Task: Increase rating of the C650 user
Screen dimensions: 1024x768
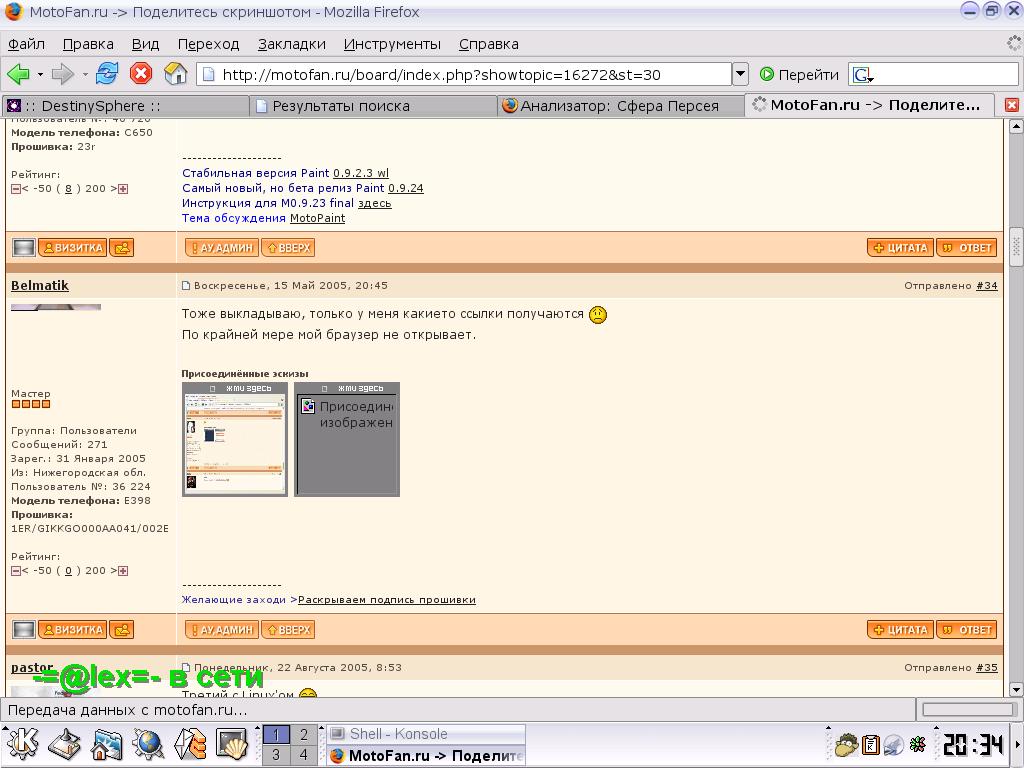Action: [123, 189]
